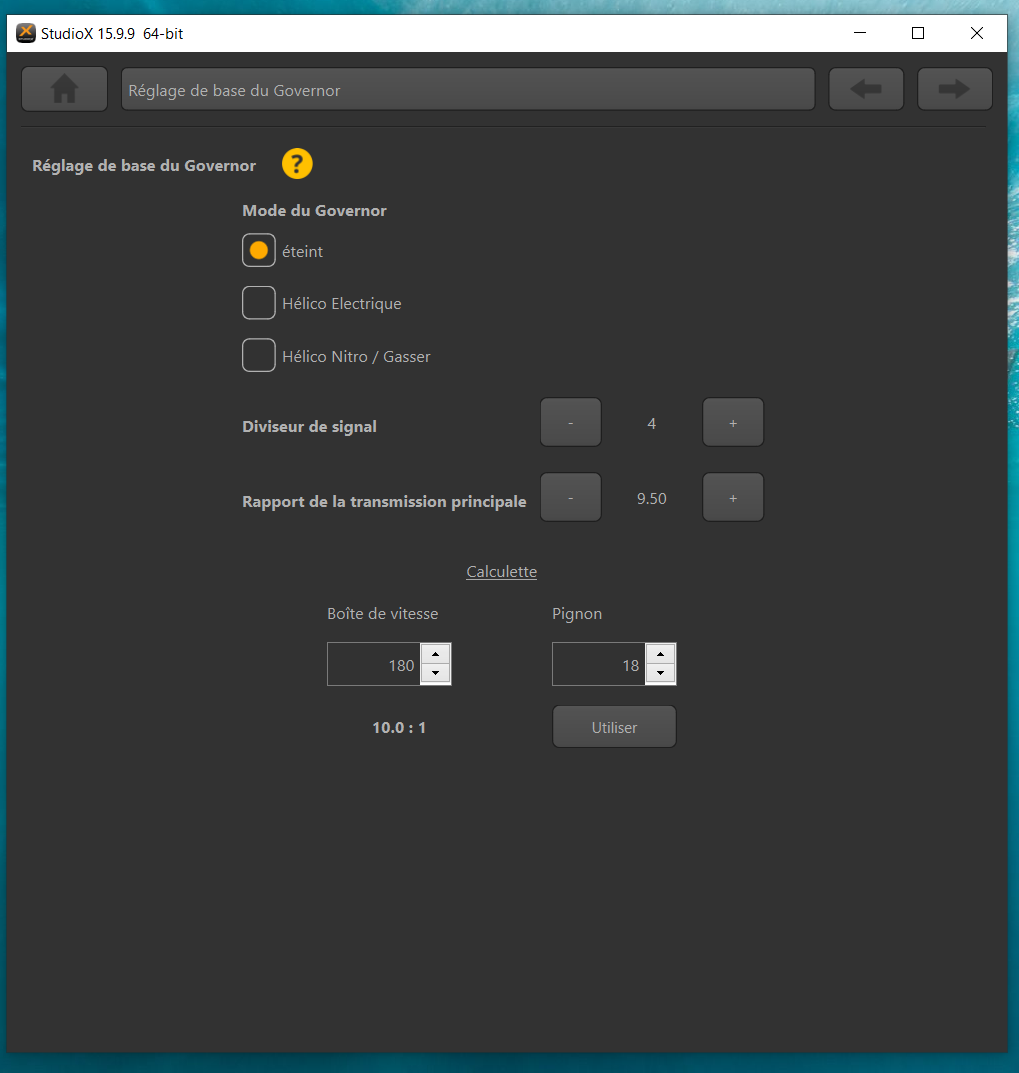Click the Utiliser button
Screen dimensions: 1019x1073
coord(615,727)
